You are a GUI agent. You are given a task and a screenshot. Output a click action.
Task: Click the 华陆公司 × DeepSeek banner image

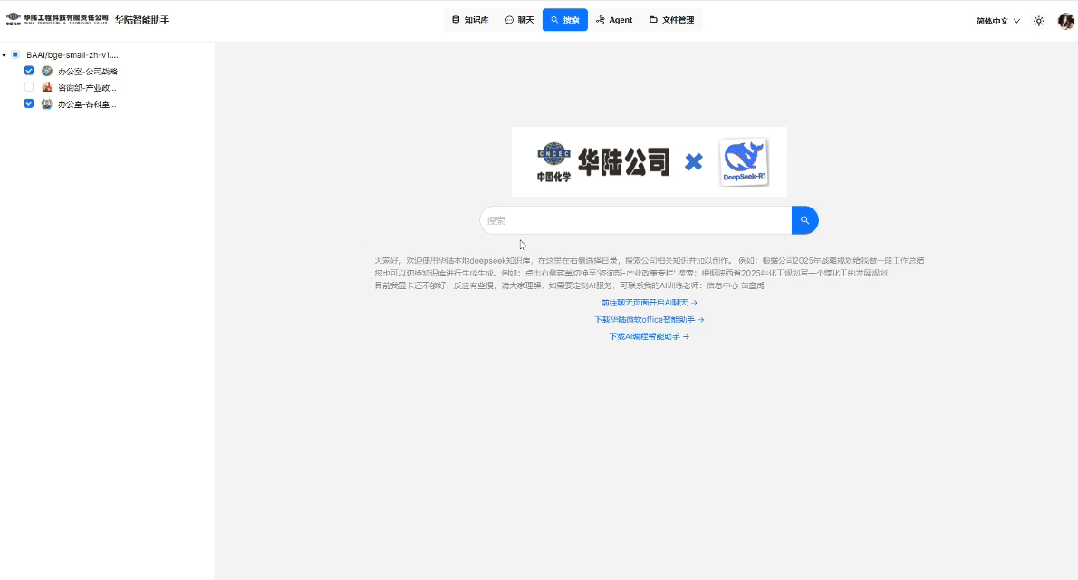[649, 162]
